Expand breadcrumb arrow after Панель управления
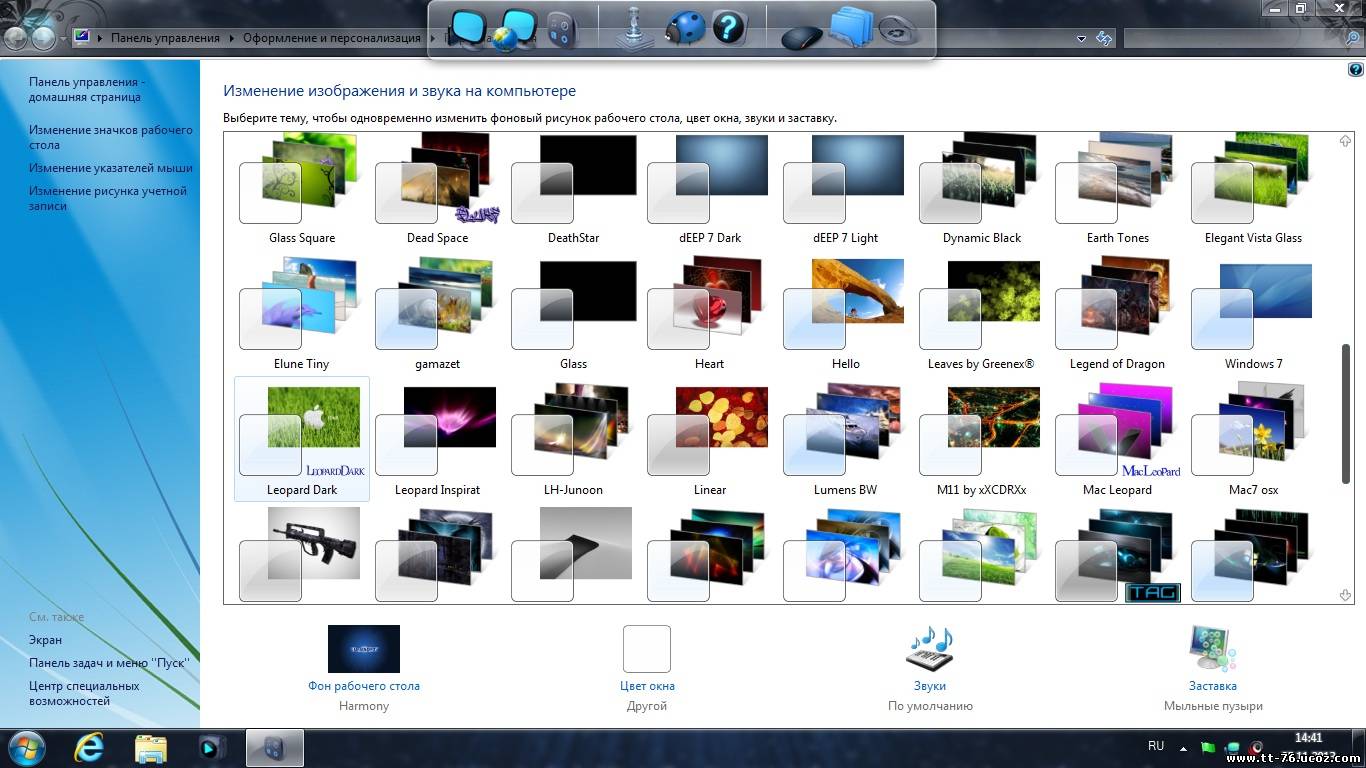 [232, 38]
